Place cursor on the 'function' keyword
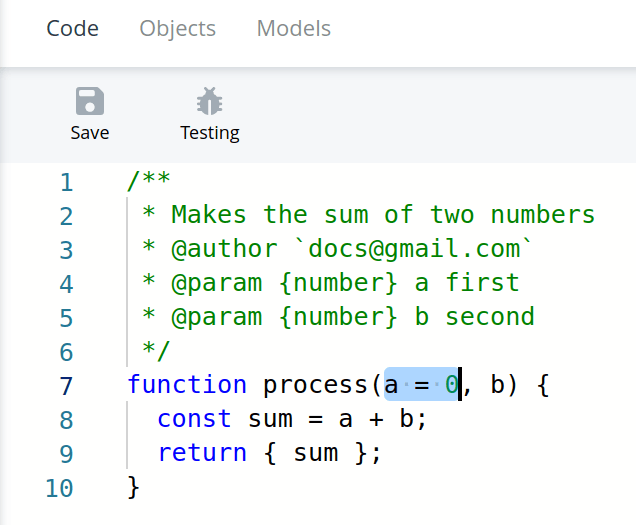 tap(187, 384)
